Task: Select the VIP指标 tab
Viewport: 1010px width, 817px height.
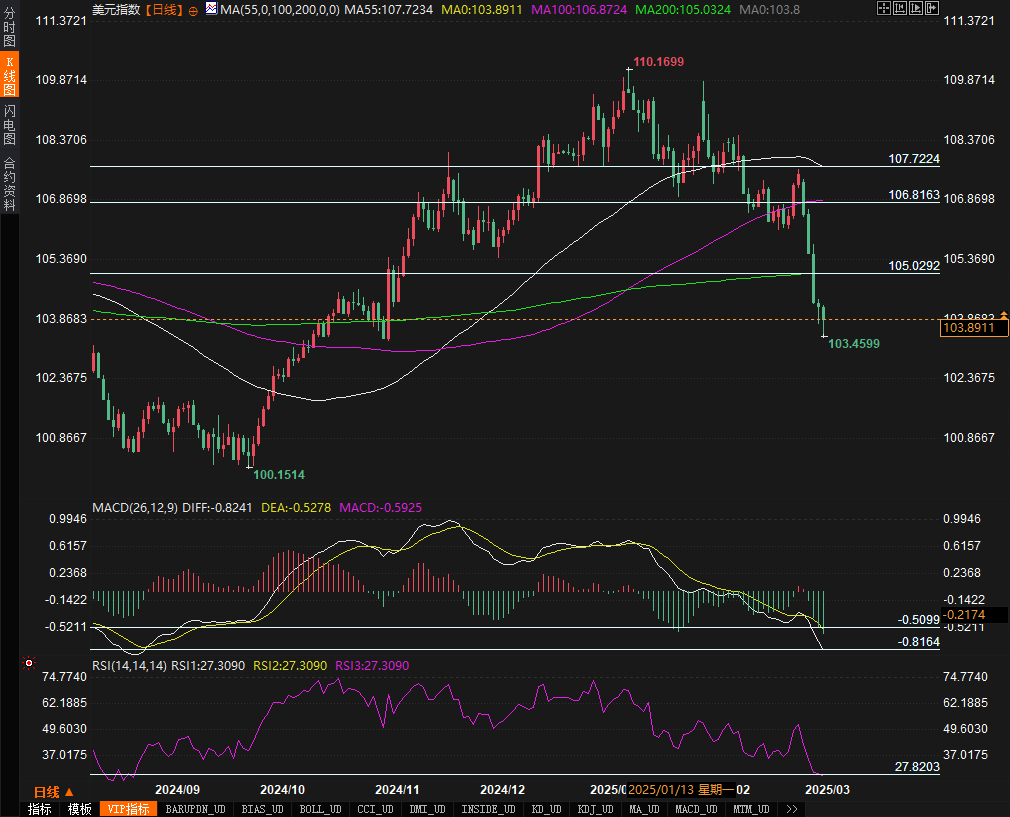Action: pyautogui.click(x=128, y=809)
